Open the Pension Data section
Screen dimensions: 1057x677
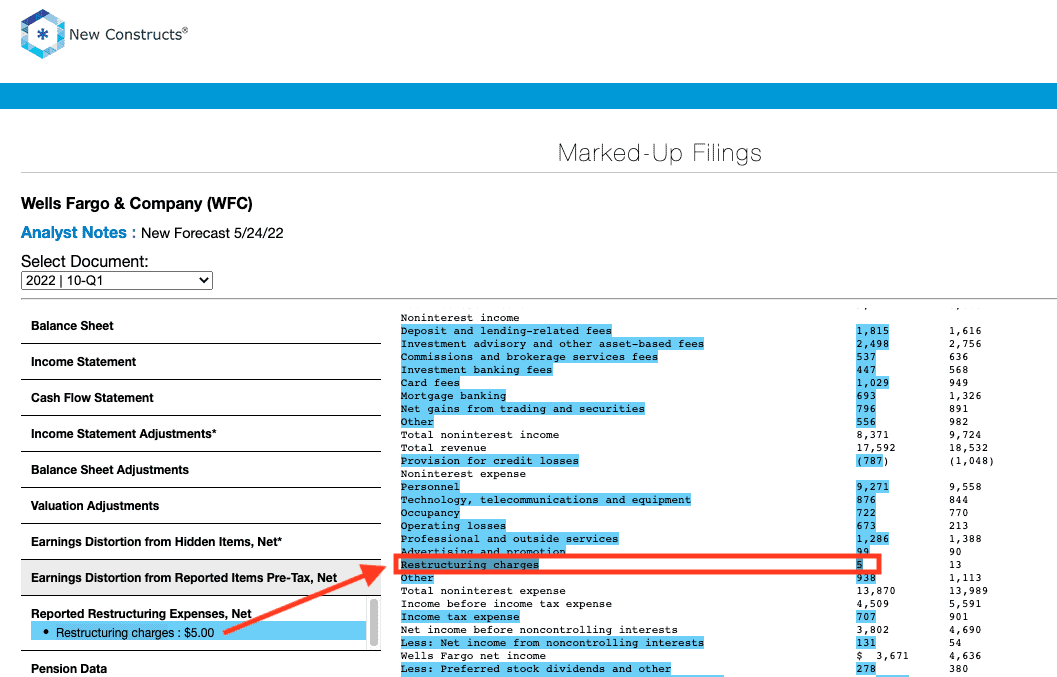pos(69,669)
